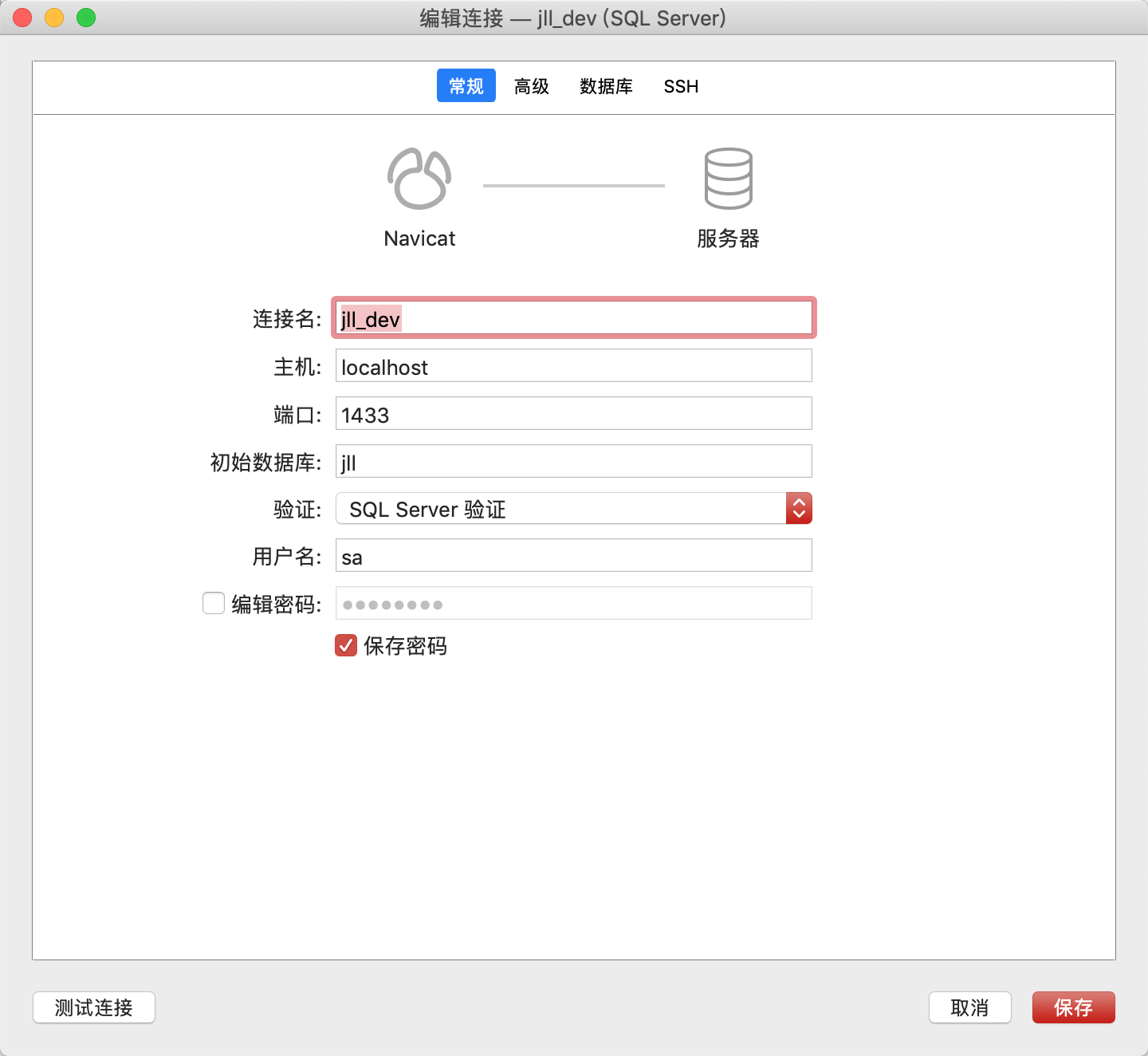The image size is (1148, 1056).
Task: Click the 初始数据库 label
Action: coord(265,463)
